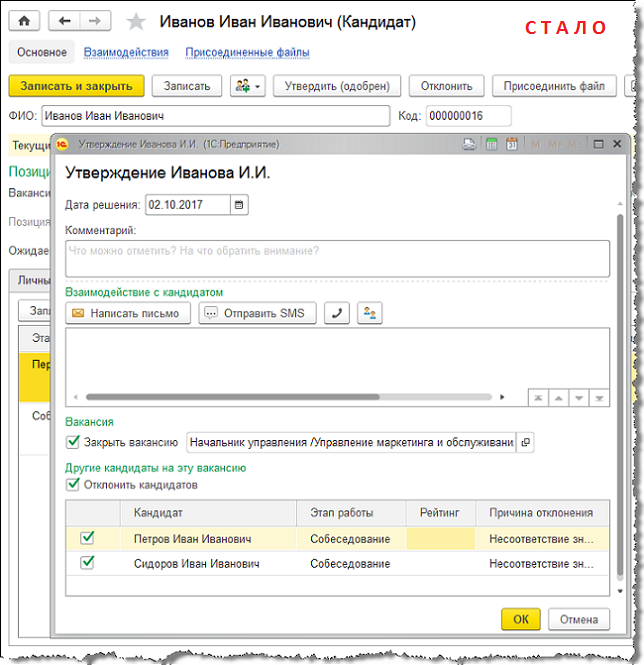
Task: Click the phone call icon button
Action: tap(337, 313)
